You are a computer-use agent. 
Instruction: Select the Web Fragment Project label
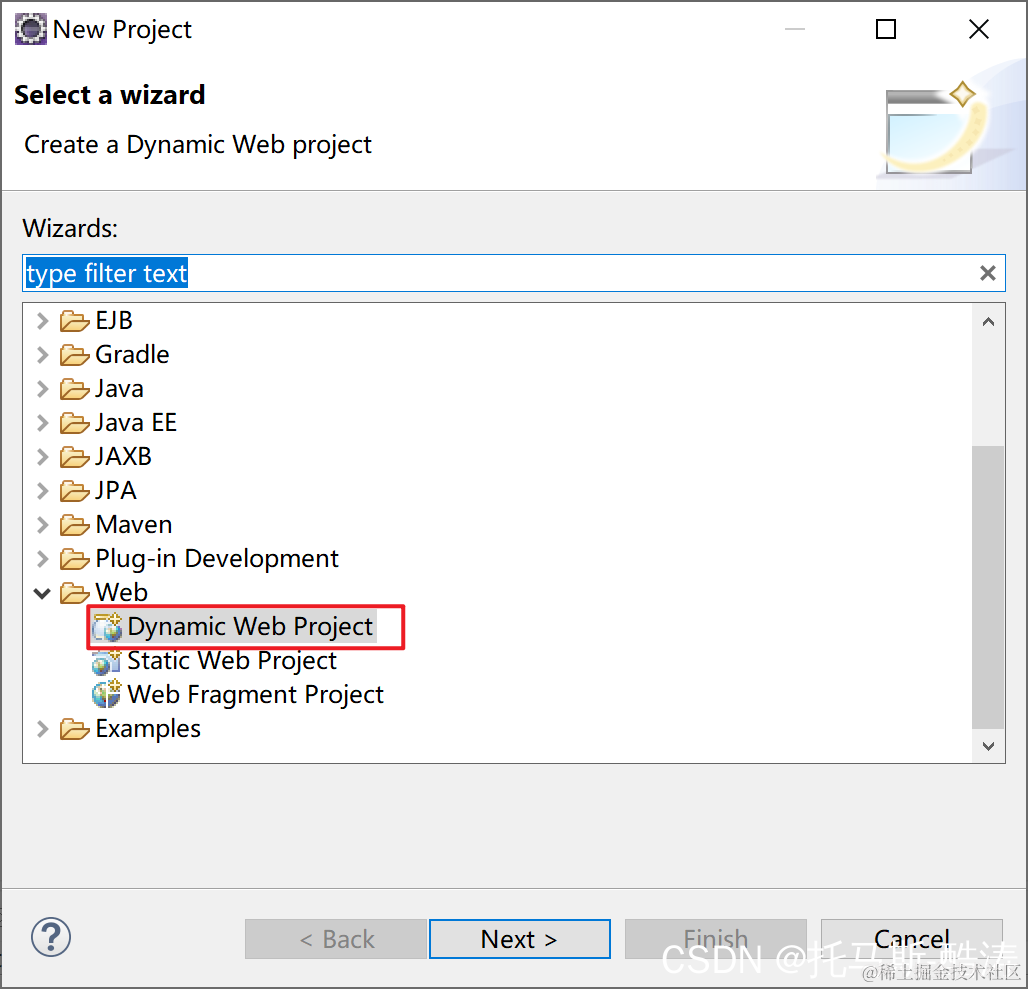[x=255, y=695]
